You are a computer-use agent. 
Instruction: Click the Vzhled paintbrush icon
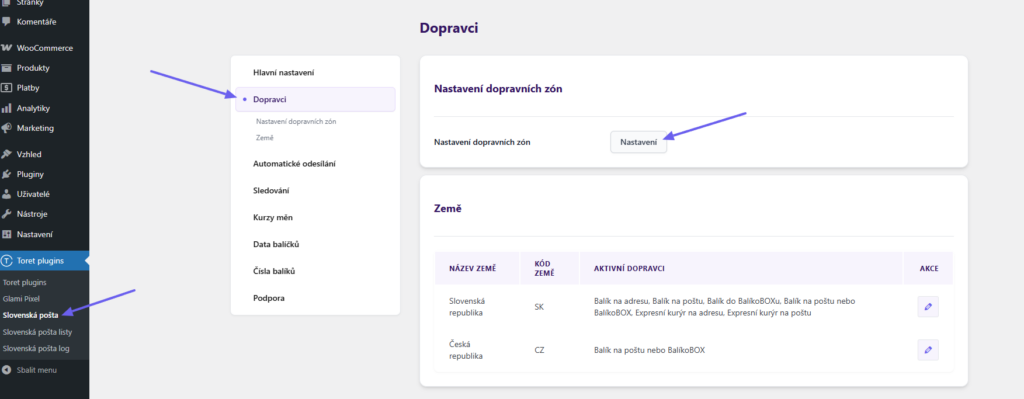pyautogui.click(x=7, y=154)
